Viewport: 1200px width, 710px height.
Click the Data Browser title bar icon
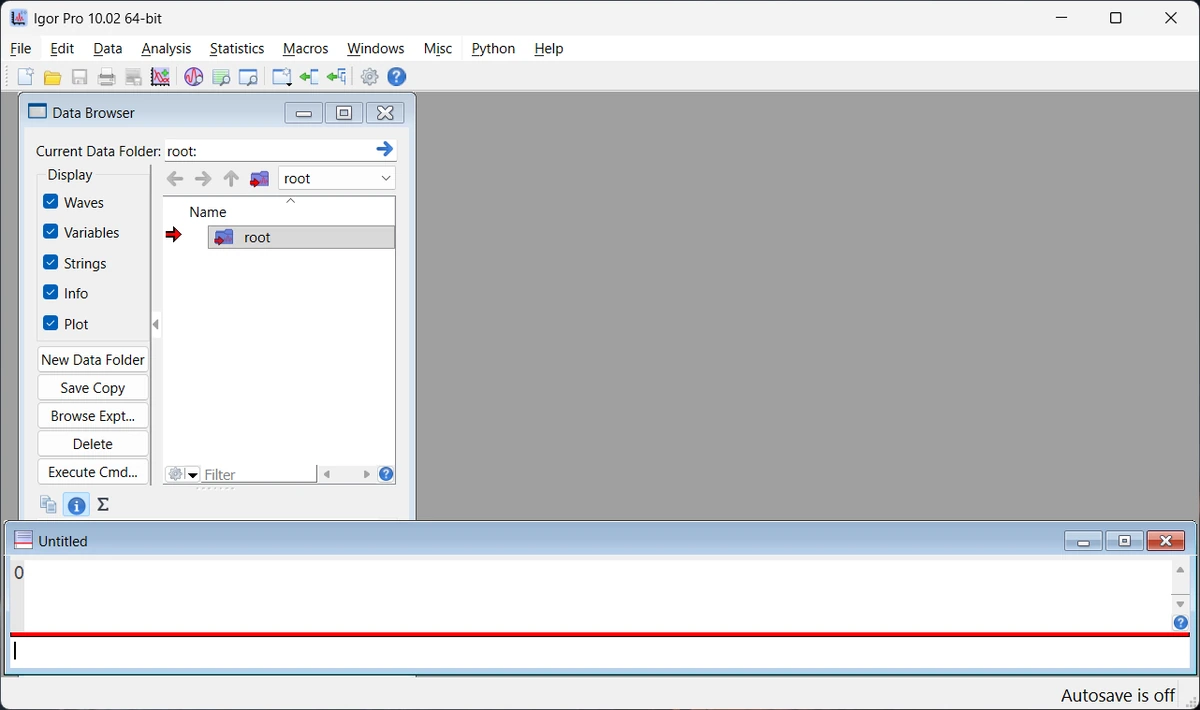38,112
